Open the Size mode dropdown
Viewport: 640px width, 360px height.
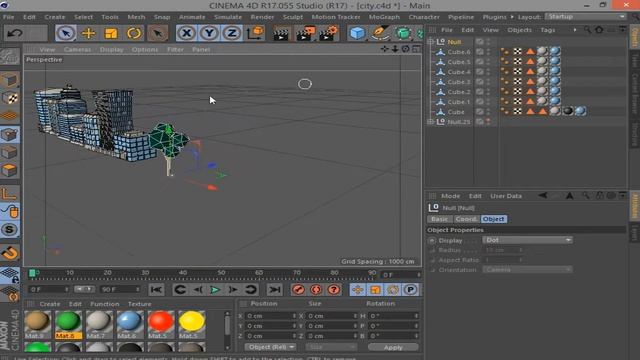331,347
